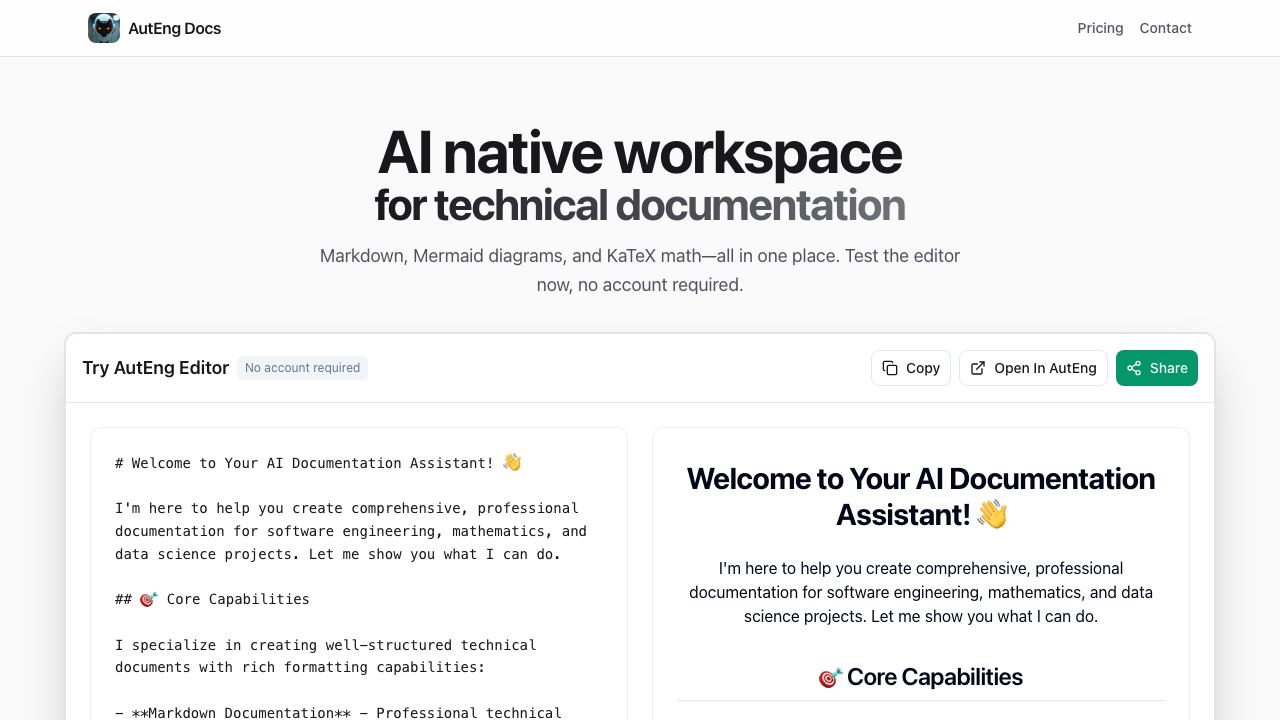This screenshot has height=720, width=1280.
Task: Copy the editor content
Action: [911, 368]
